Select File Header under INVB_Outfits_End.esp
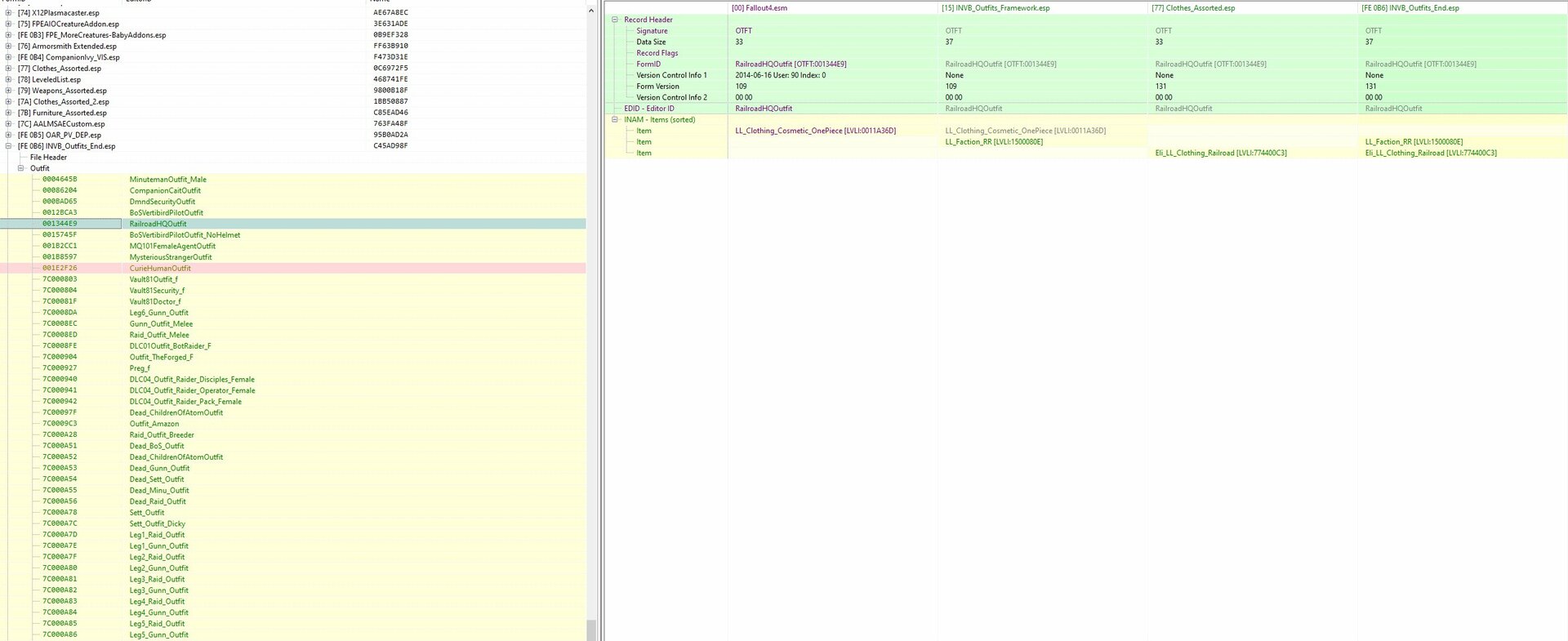1568x641 pixels. (48, 158)
